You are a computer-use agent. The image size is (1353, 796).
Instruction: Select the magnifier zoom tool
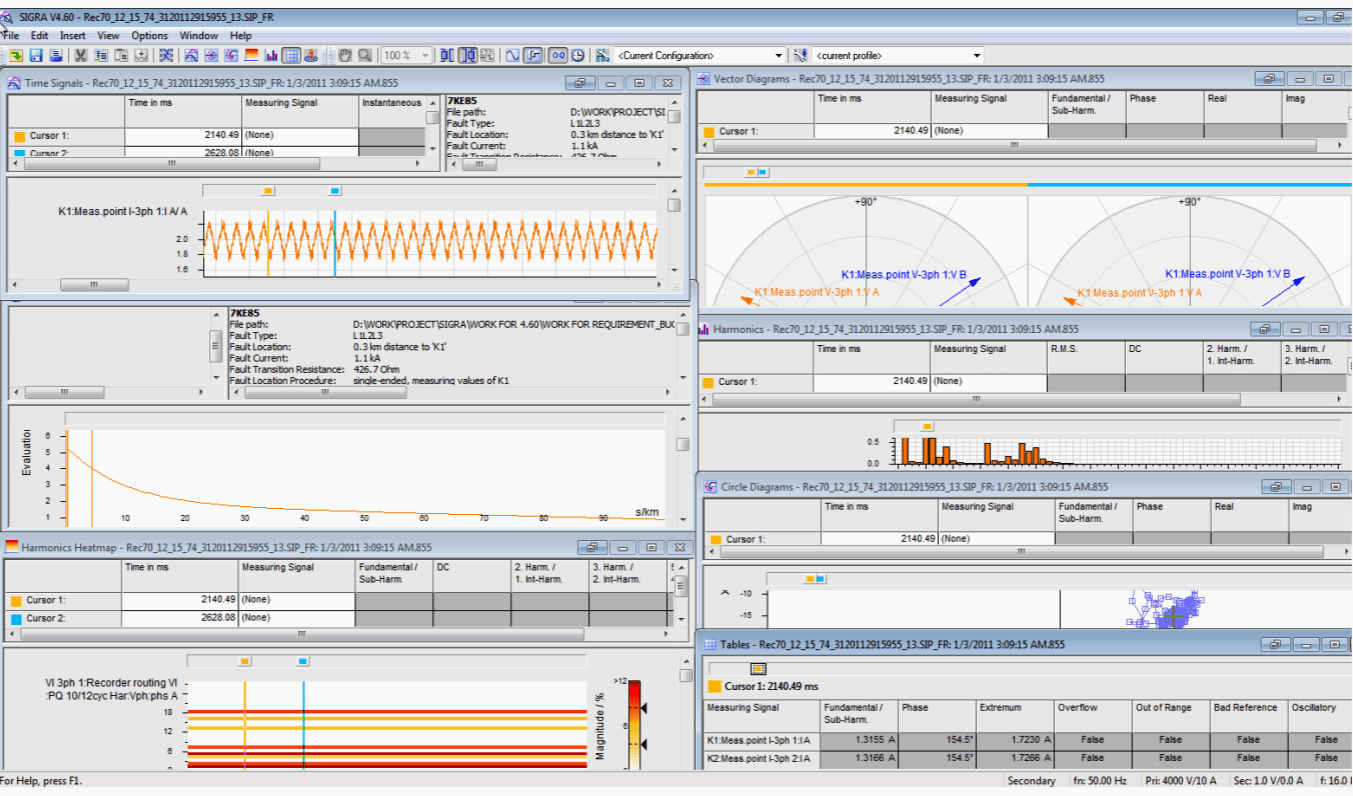[365, 56]
